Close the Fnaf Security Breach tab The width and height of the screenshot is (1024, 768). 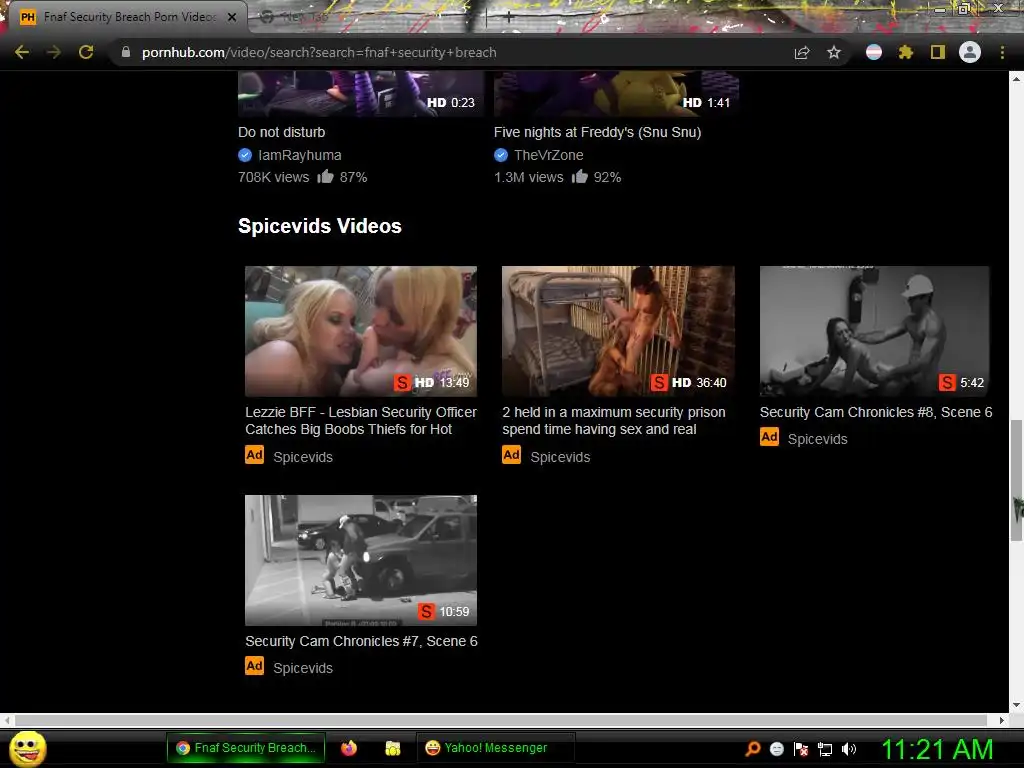pos(232,17)
